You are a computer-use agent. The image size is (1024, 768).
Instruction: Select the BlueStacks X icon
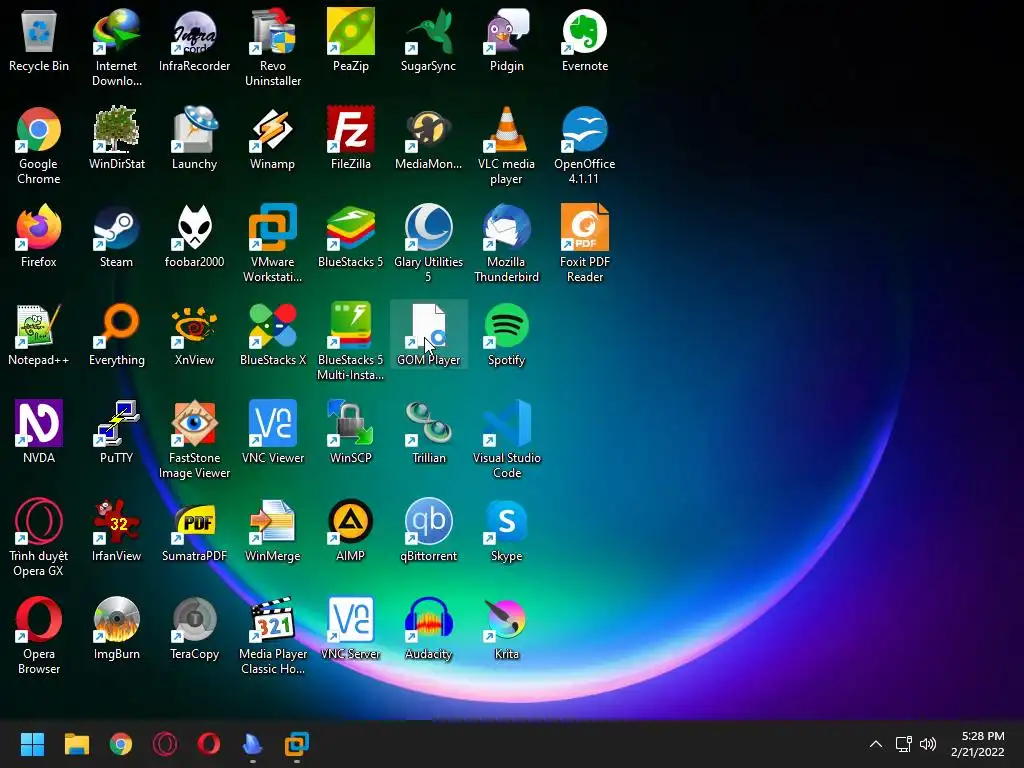pyautogui.click(x=273, y=325)
